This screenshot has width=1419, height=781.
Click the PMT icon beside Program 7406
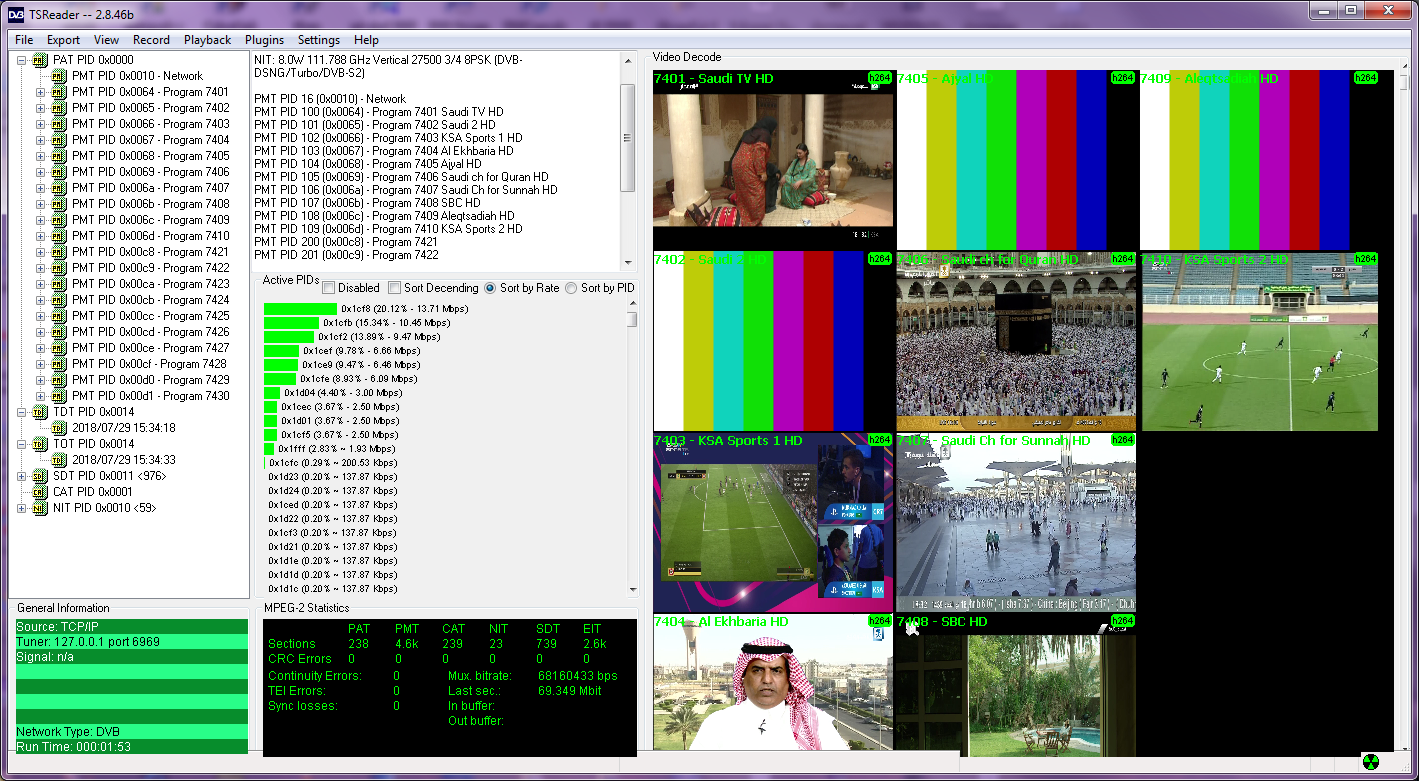point(59,172)
